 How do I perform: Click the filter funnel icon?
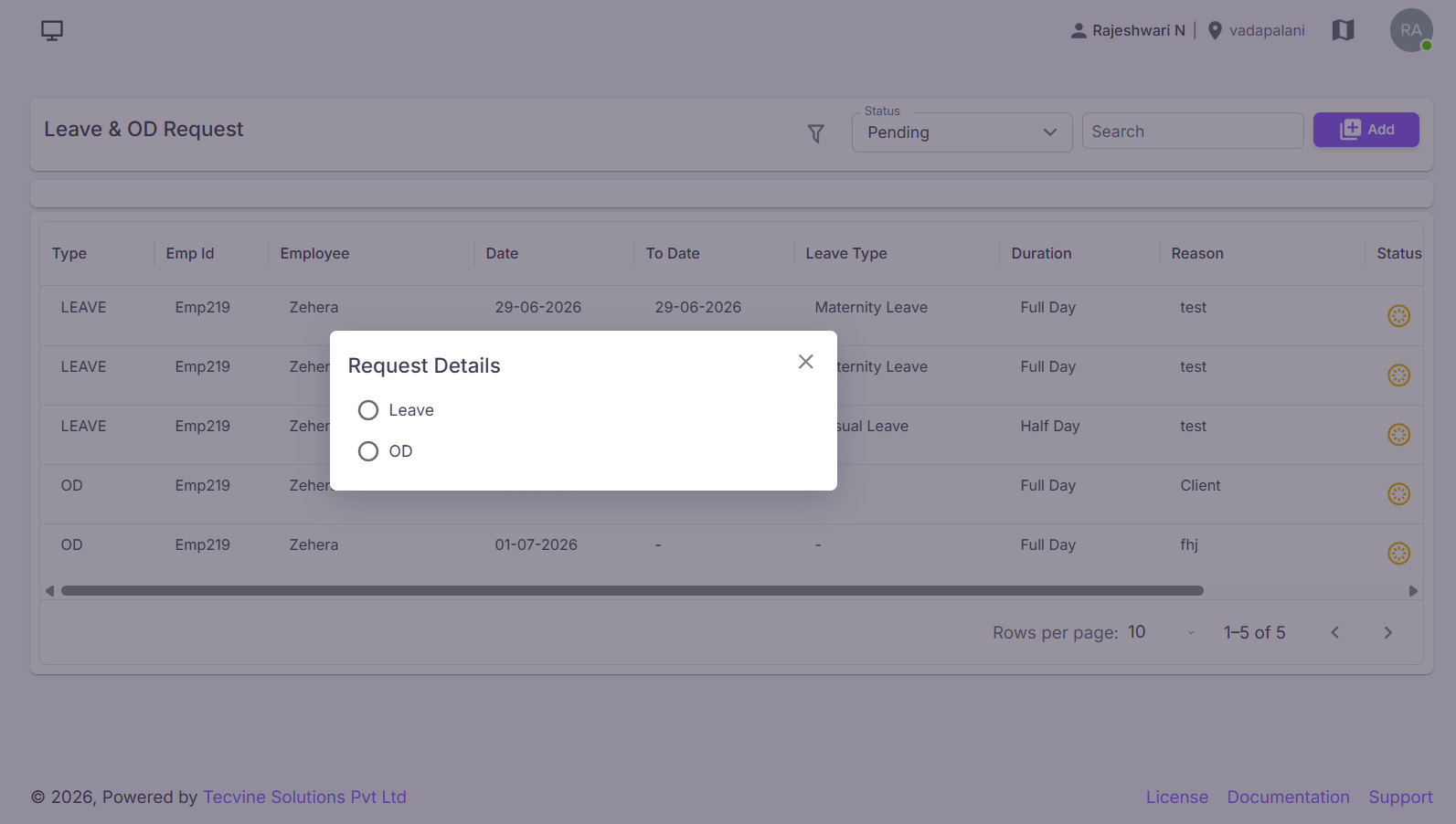(816, 134)
